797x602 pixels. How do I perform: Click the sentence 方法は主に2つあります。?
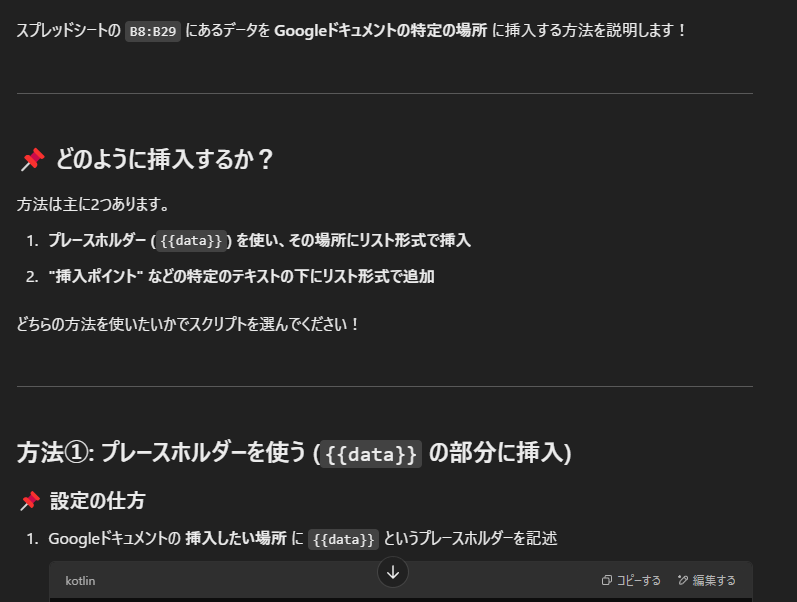pyautogui.click(x=93, y=204)
